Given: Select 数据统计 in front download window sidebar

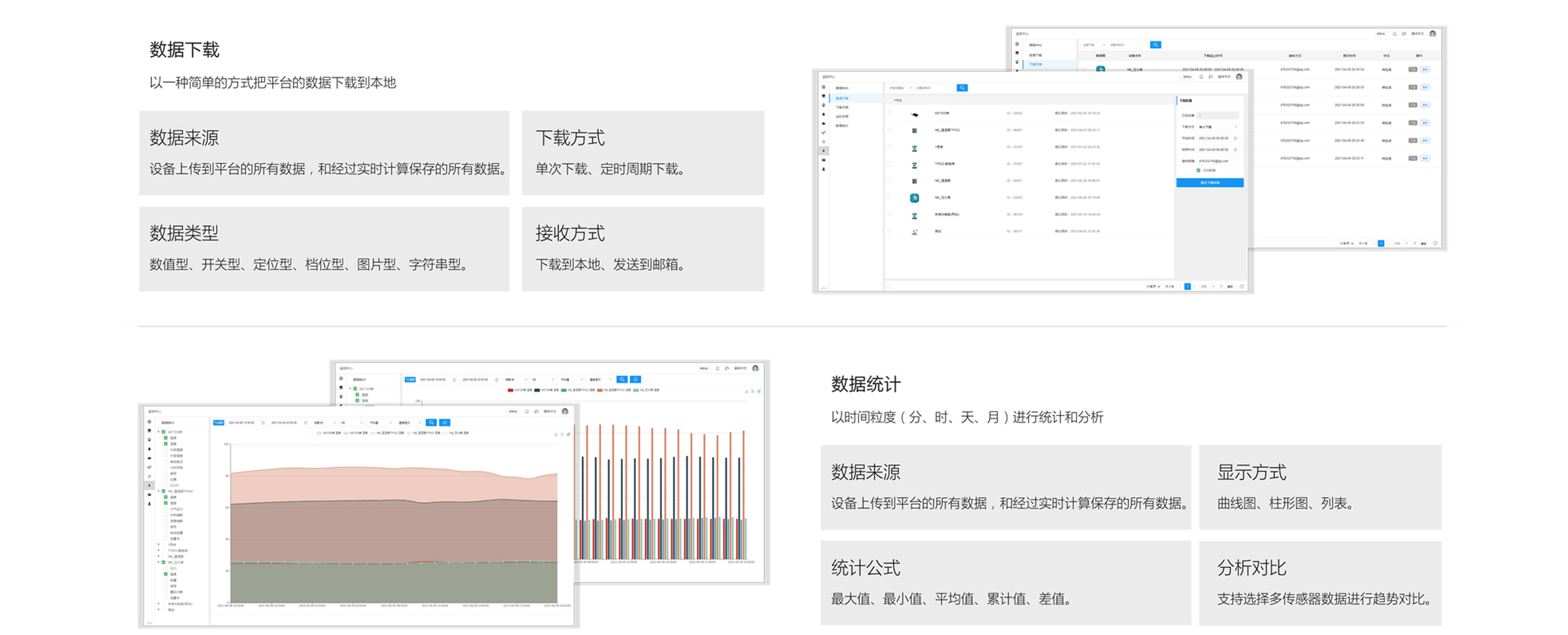Looking at the screenshot, I should (x=842, y=125).
